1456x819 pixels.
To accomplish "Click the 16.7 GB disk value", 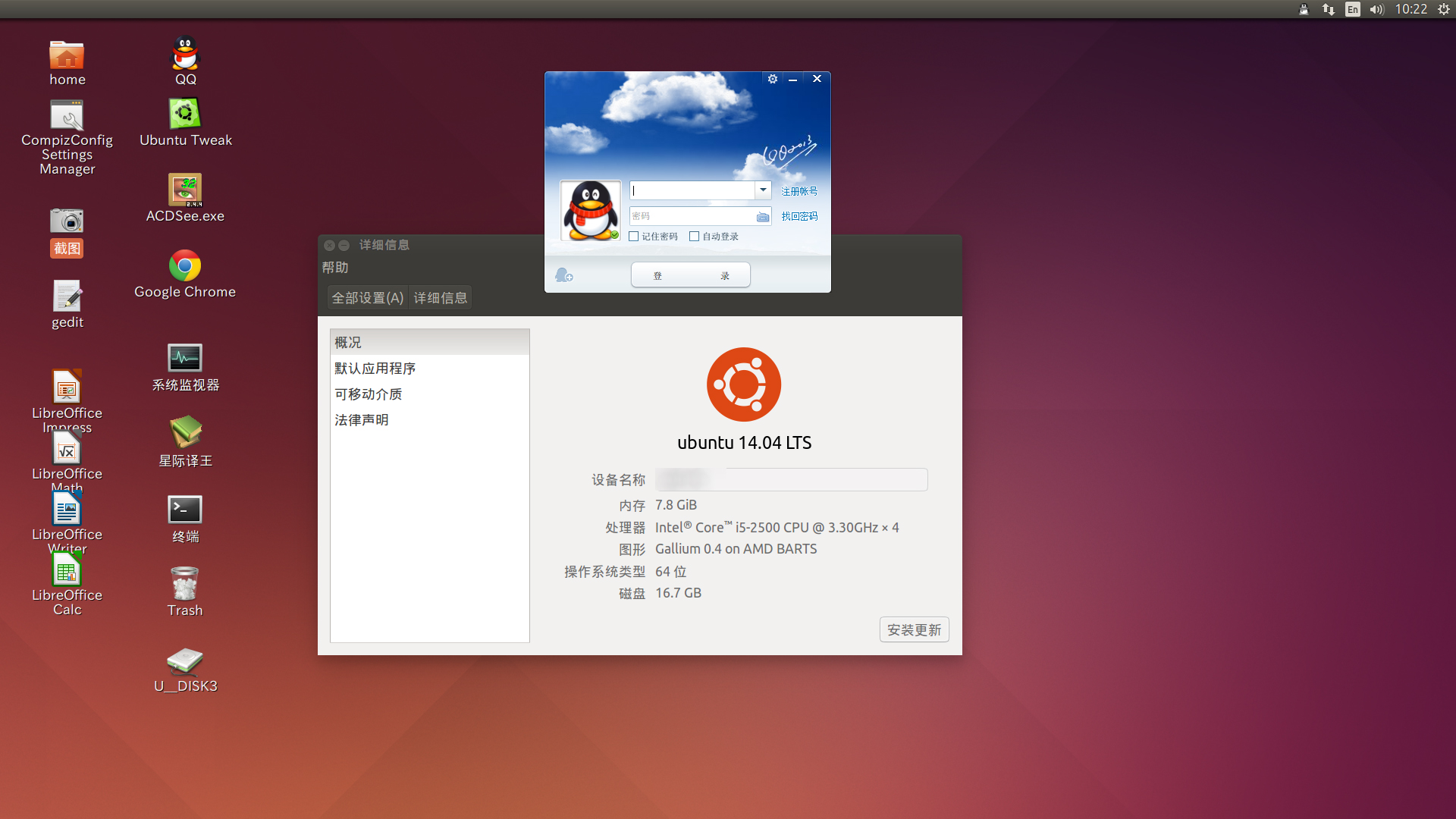I will 678,593.
